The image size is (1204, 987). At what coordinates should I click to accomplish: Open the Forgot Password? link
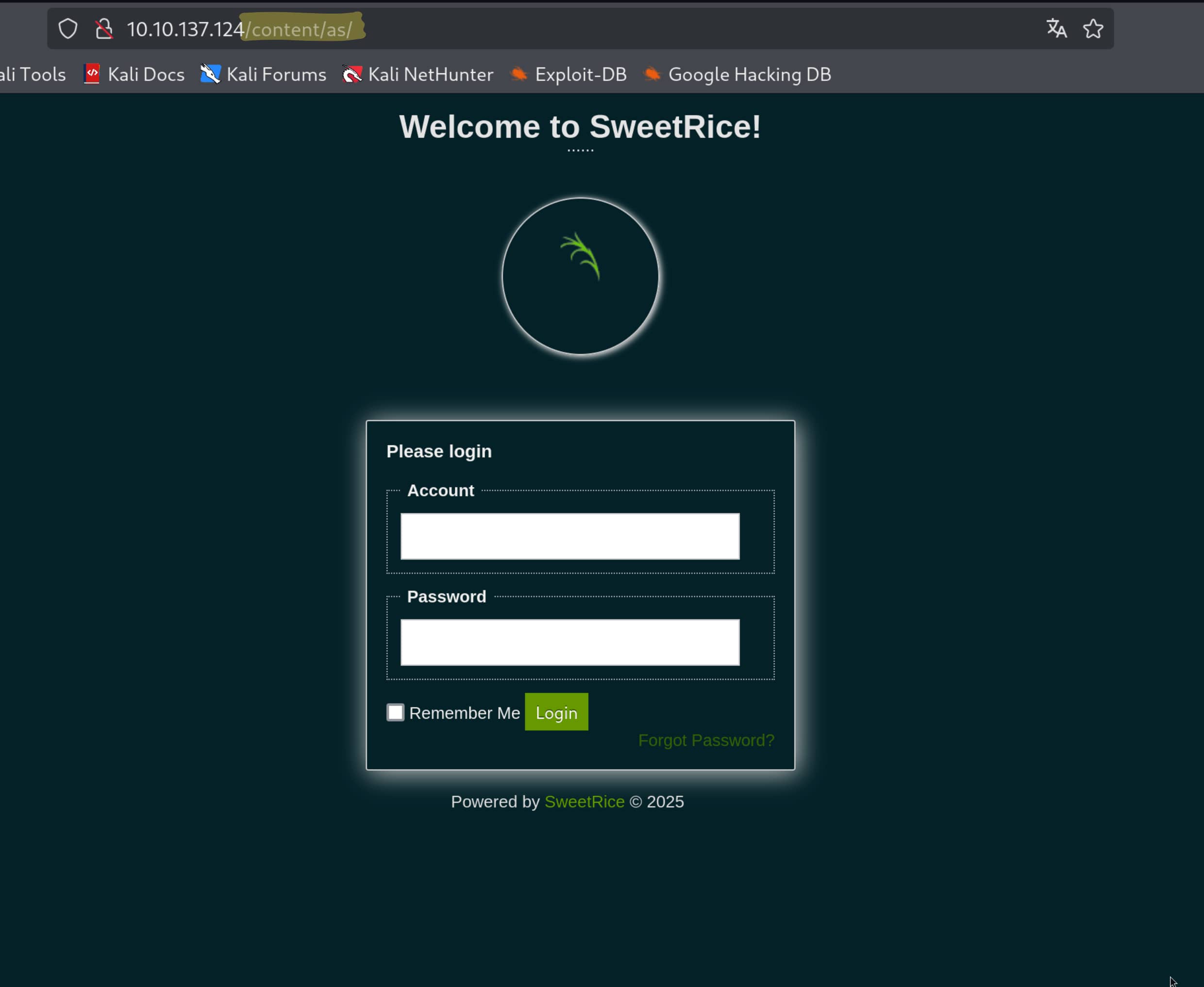pyautogui.click(x=706, y=740)
